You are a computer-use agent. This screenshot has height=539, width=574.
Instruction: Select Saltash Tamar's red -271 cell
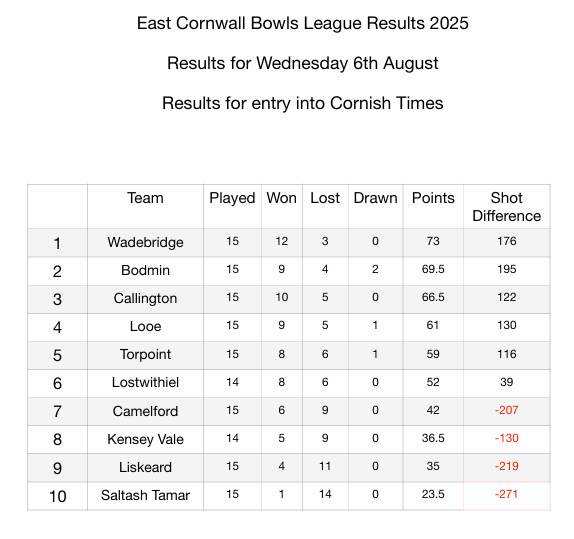[507, 496]
